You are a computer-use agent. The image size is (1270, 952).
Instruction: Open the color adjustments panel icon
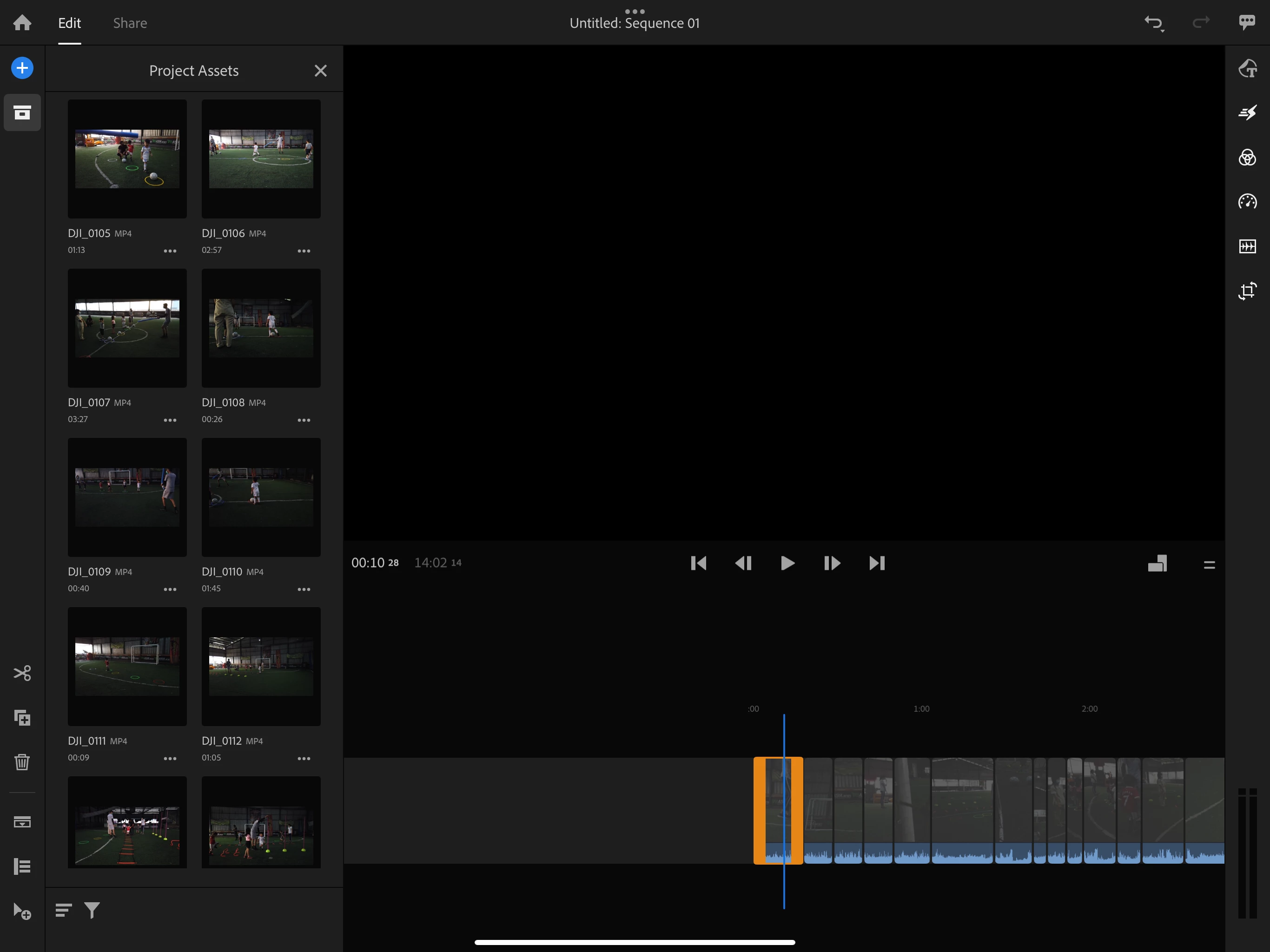[1247, 157]
